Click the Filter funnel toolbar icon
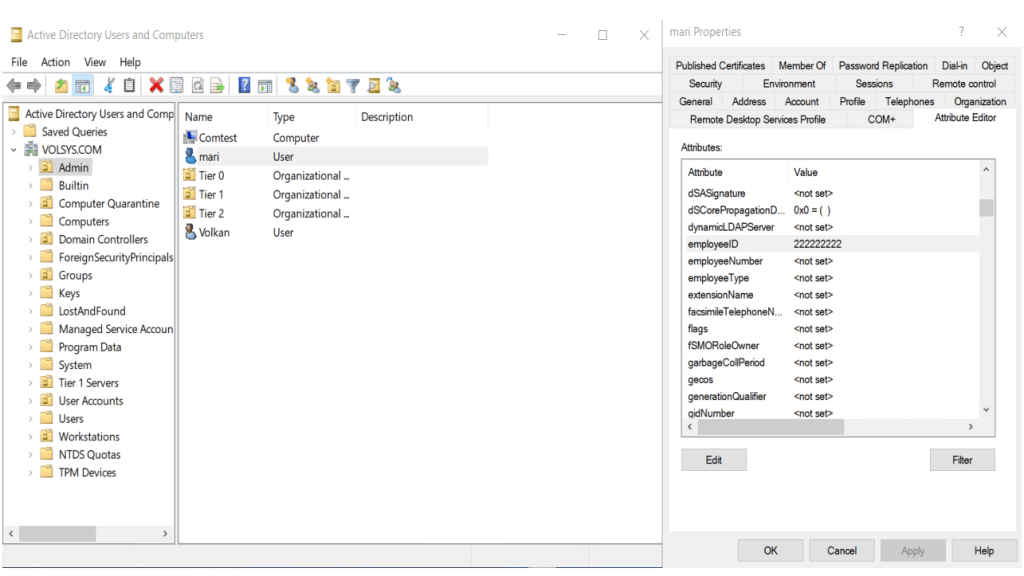Image resolution: width=1024 pixels, height=576 pixels. [x=352, y=86]
